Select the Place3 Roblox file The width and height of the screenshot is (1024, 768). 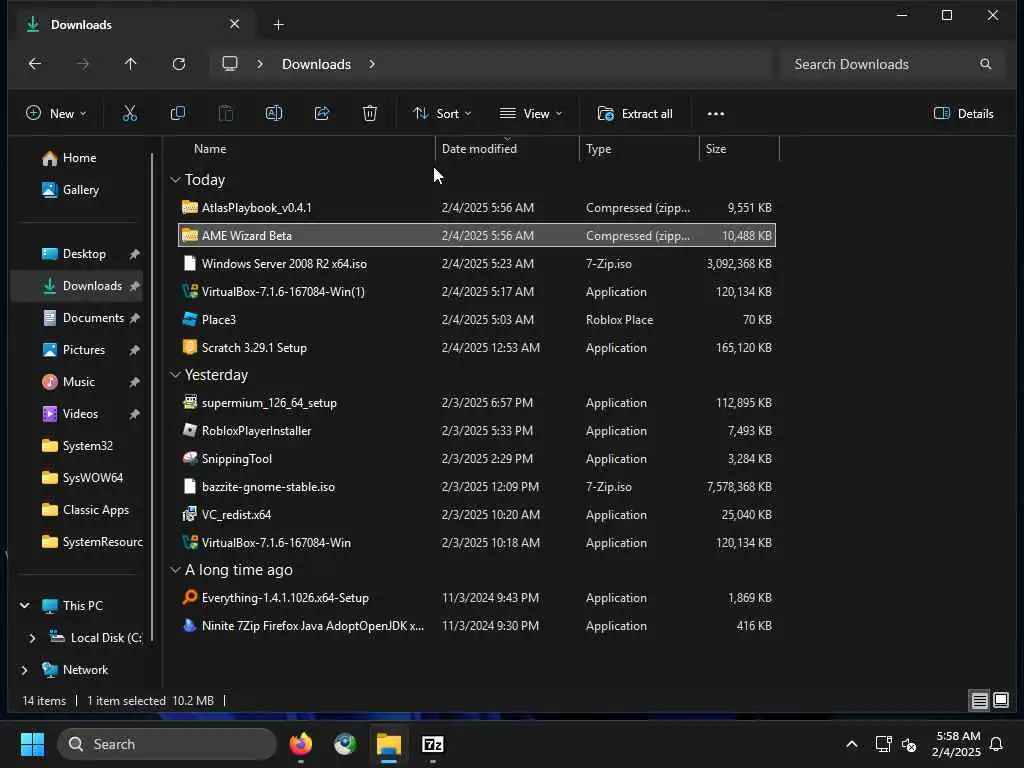pos(477,320)
